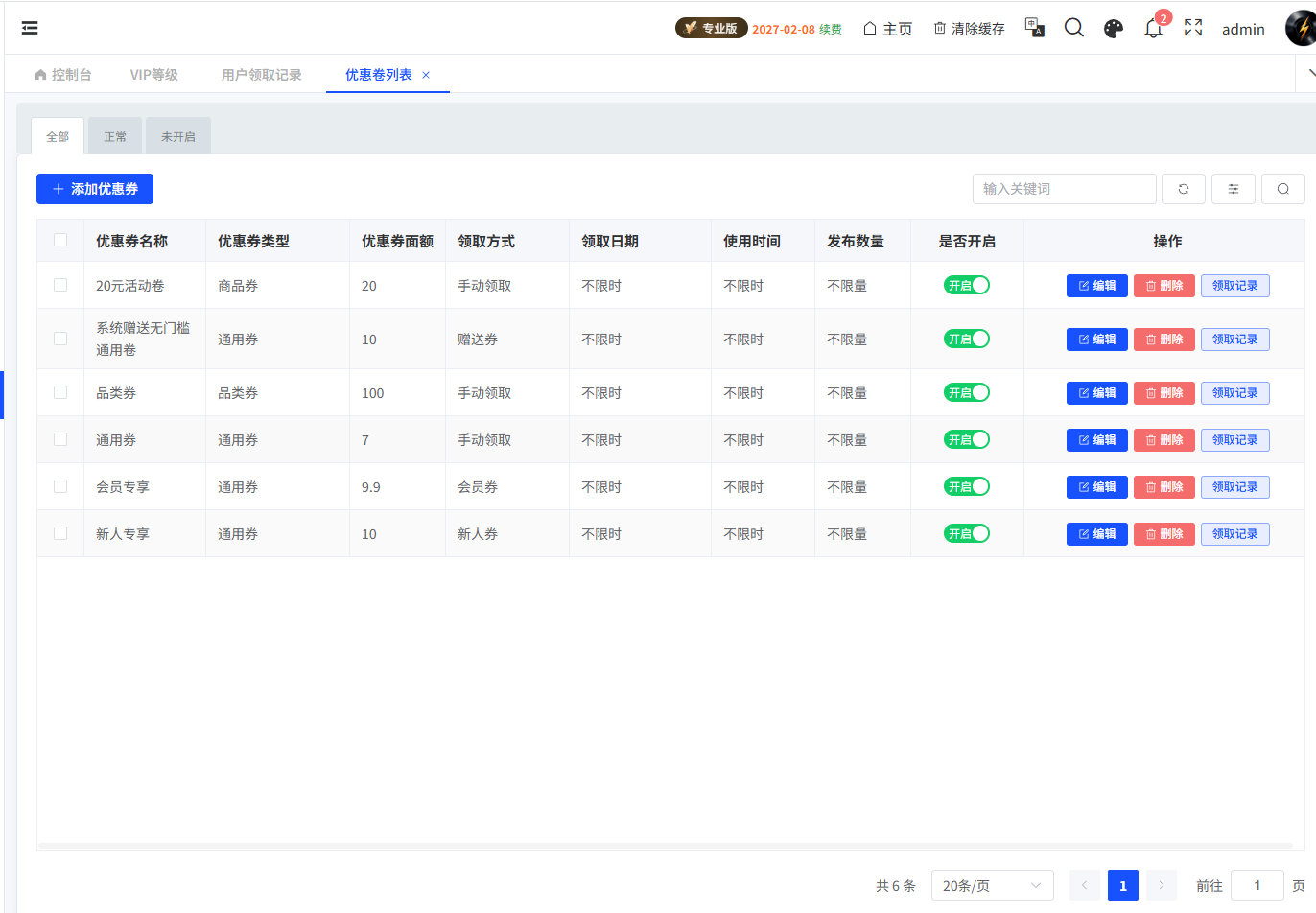Collapse the sidebar via the hamburger icon
1316x913 pixels.
pyautogui.click(x=29, y=27)
